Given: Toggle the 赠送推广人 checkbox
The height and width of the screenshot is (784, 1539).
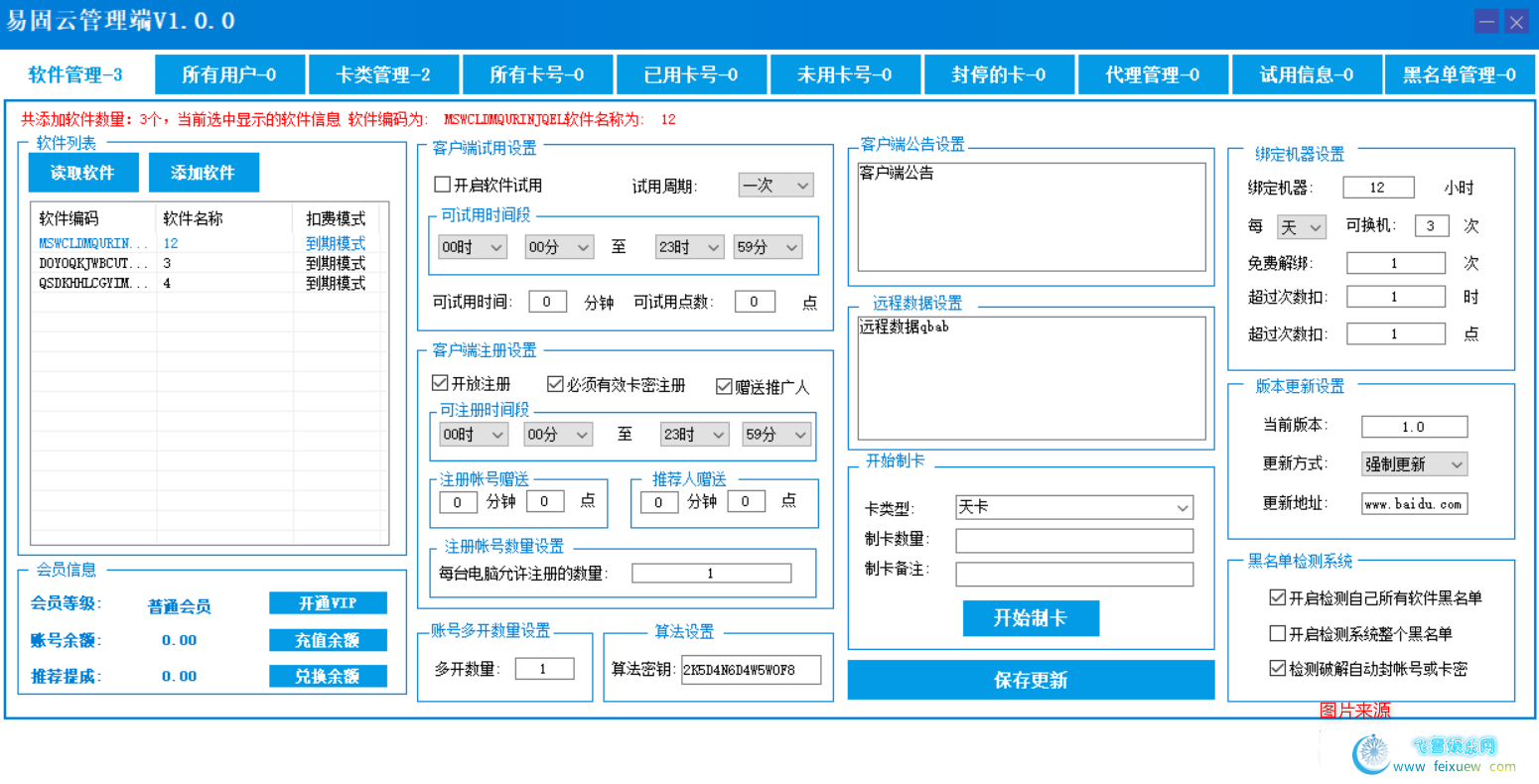Looking at the screenshot, I should (724, 387).
